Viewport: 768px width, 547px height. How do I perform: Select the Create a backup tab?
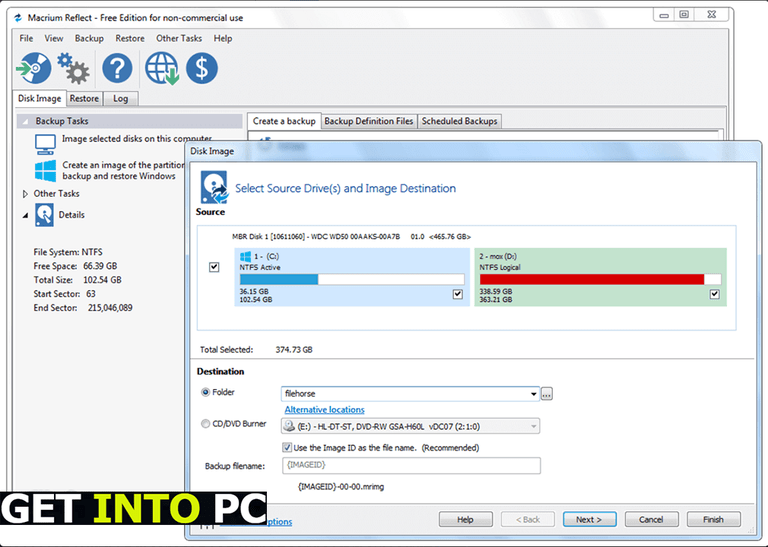point(284,121)
